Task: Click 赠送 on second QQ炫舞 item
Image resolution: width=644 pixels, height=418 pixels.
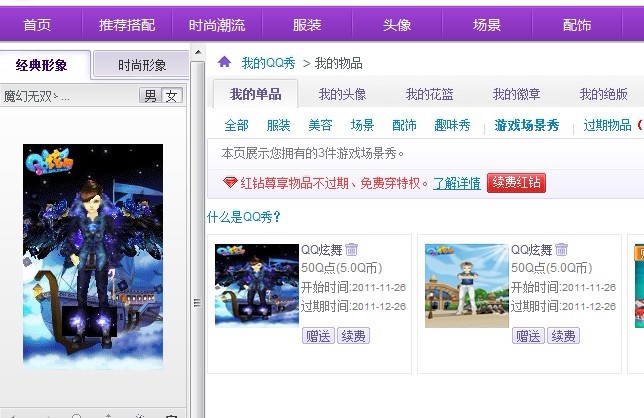Action: coord(528,336)
